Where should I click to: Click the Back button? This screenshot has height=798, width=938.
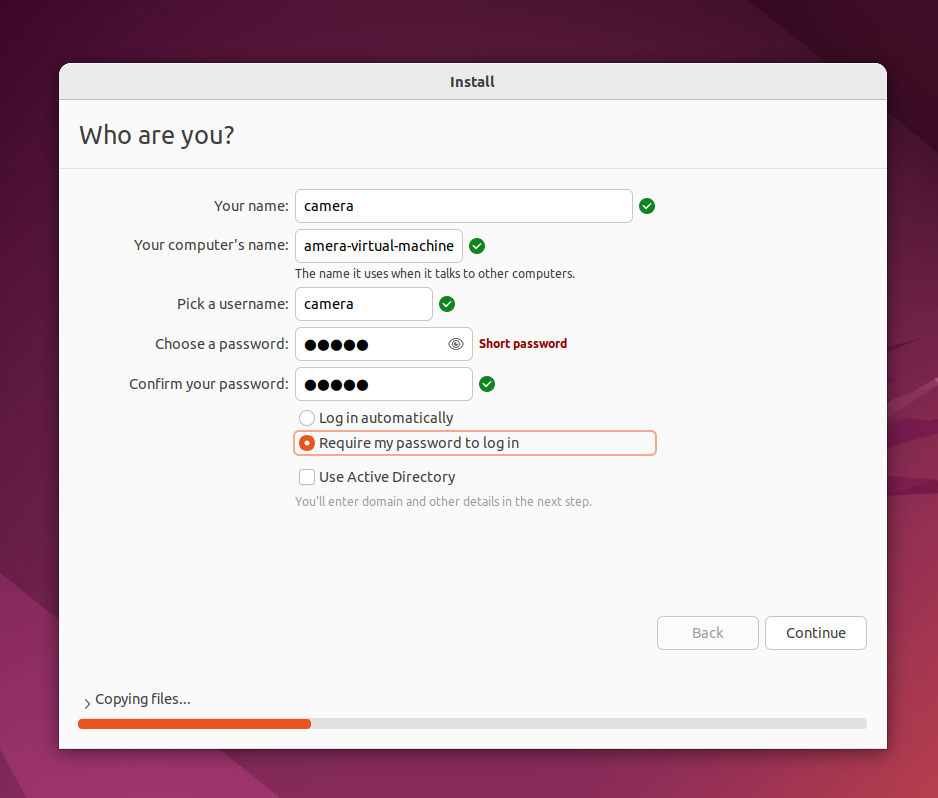(x=708, y=633)
